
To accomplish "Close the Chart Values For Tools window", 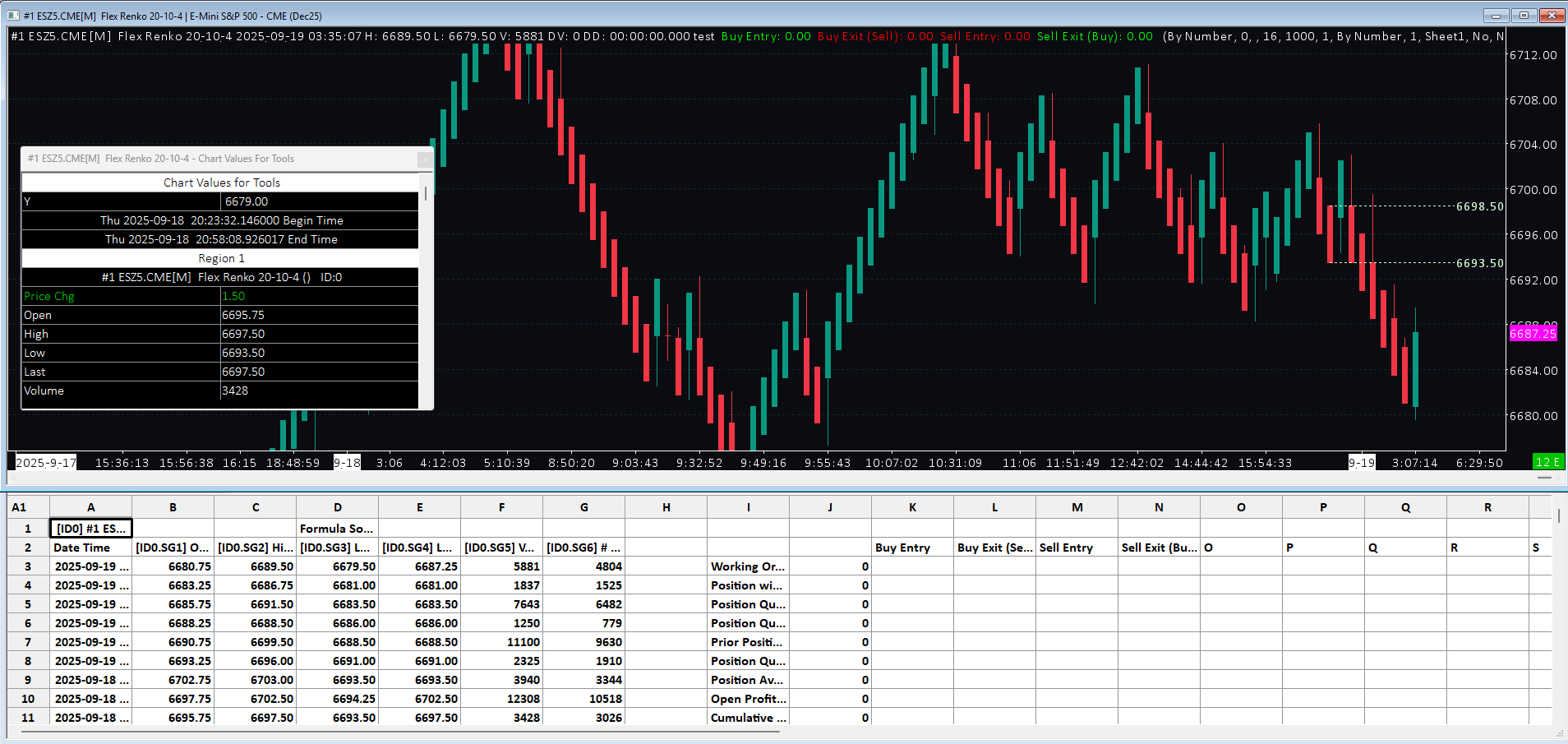I will (424, 159).
